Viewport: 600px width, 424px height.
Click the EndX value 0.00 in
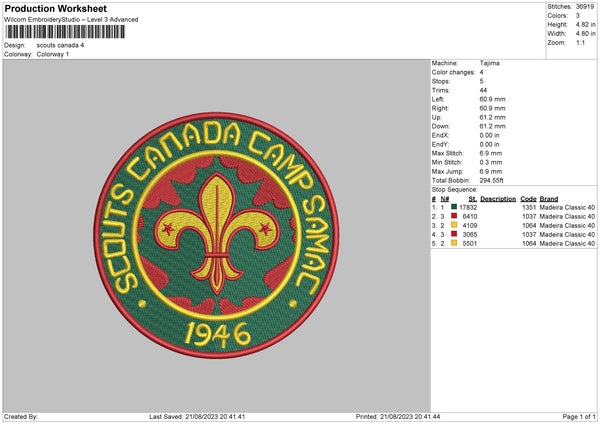point(489,135)
